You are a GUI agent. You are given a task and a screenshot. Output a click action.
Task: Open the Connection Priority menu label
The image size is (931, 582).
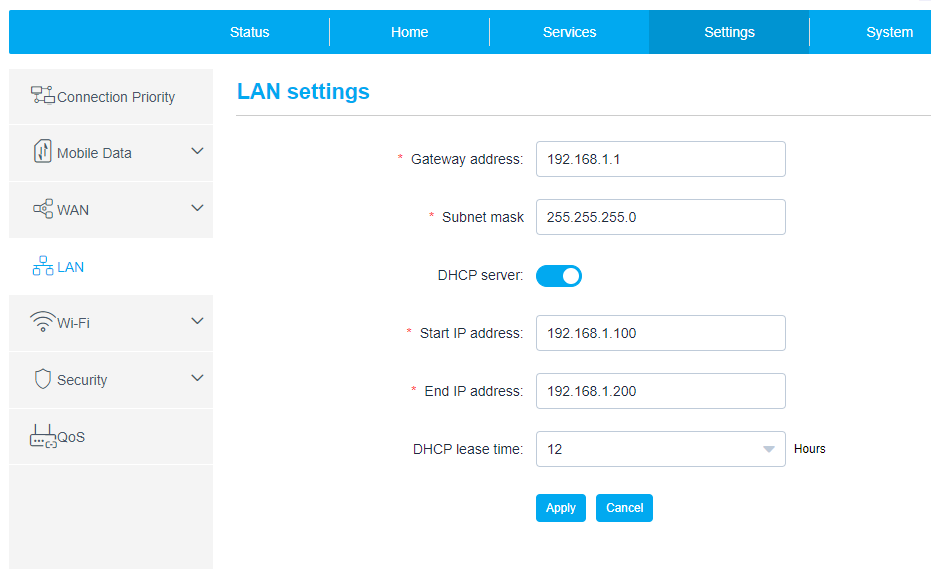(x=116, y=97)
